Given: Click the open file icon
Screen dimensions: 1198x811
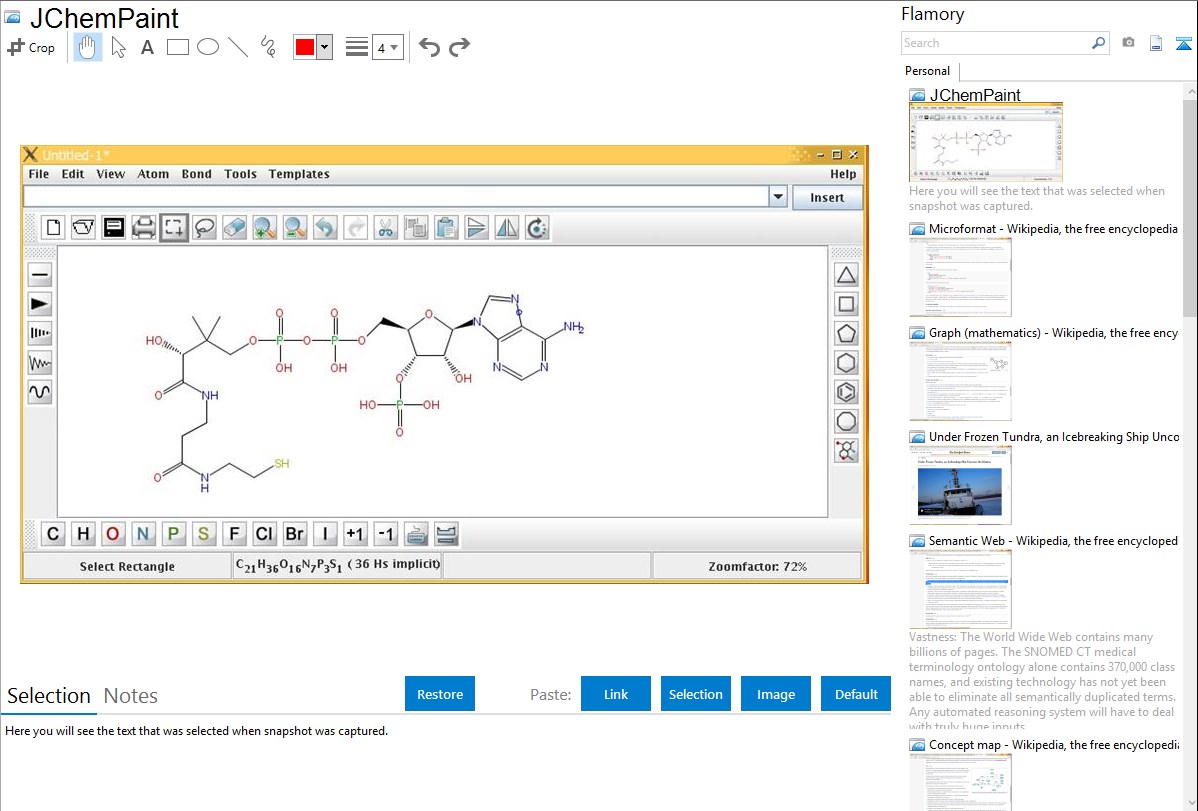Looking at the screenshot, I should click(83, 228).
